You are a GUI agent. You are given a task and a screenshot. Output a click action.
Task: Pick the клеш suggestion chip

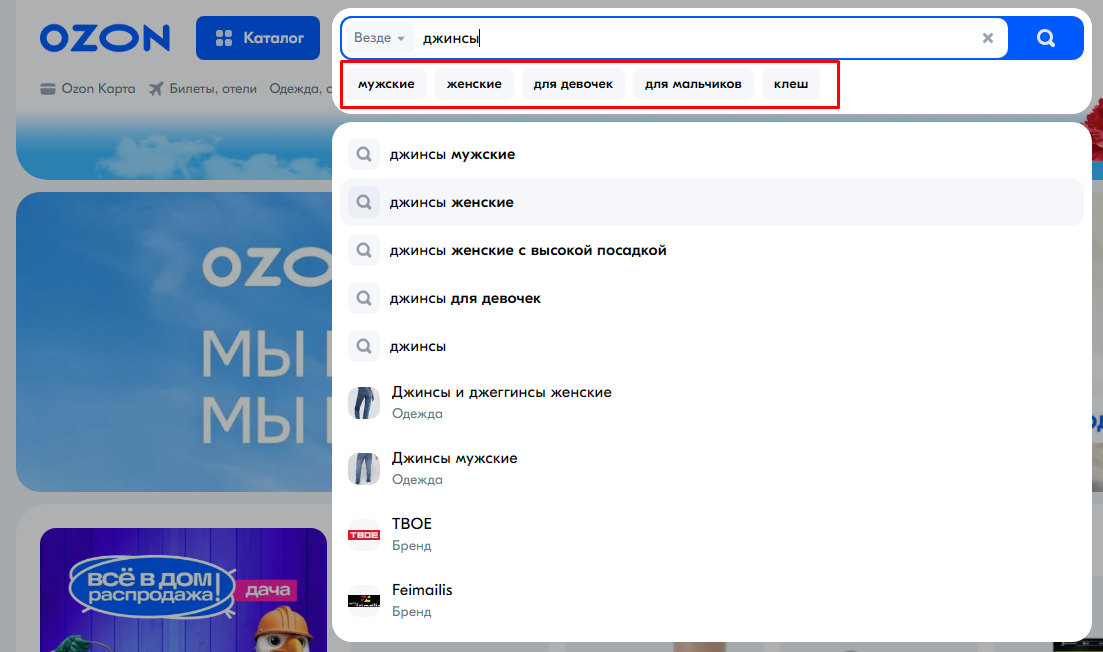pyautogui.click(x=791, y=84)
